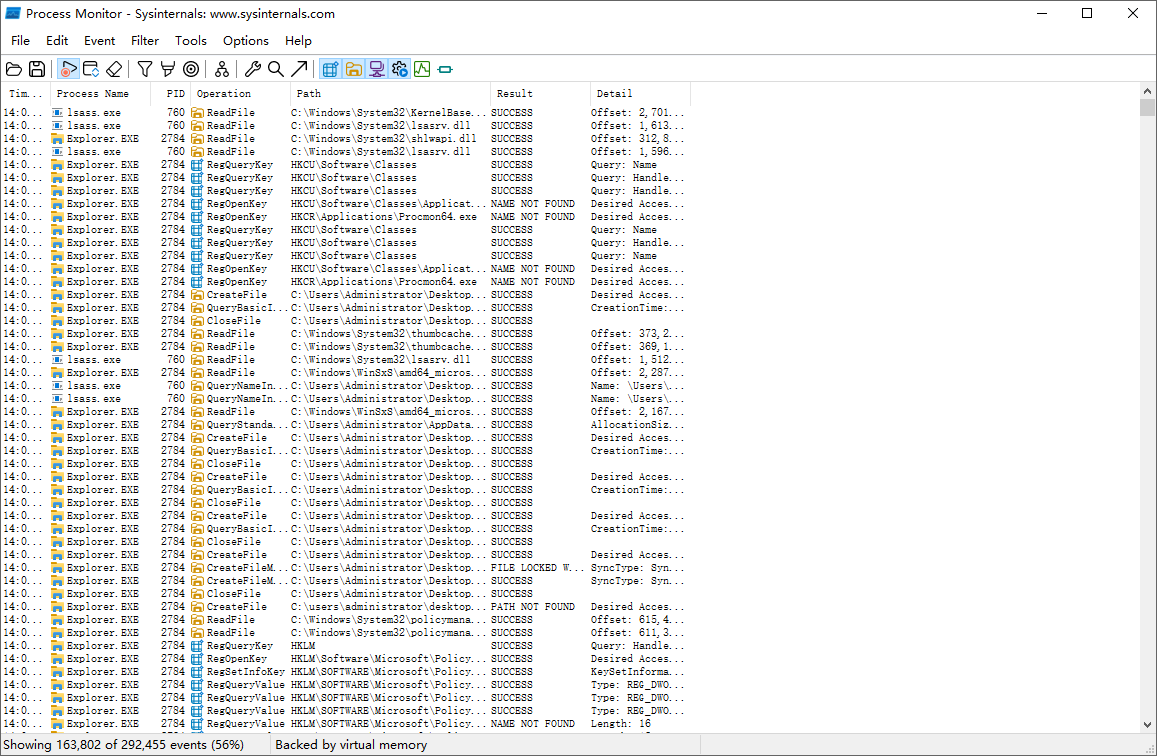Show the Process Tree
The image size is (1157, 756).
coord(221,69)
